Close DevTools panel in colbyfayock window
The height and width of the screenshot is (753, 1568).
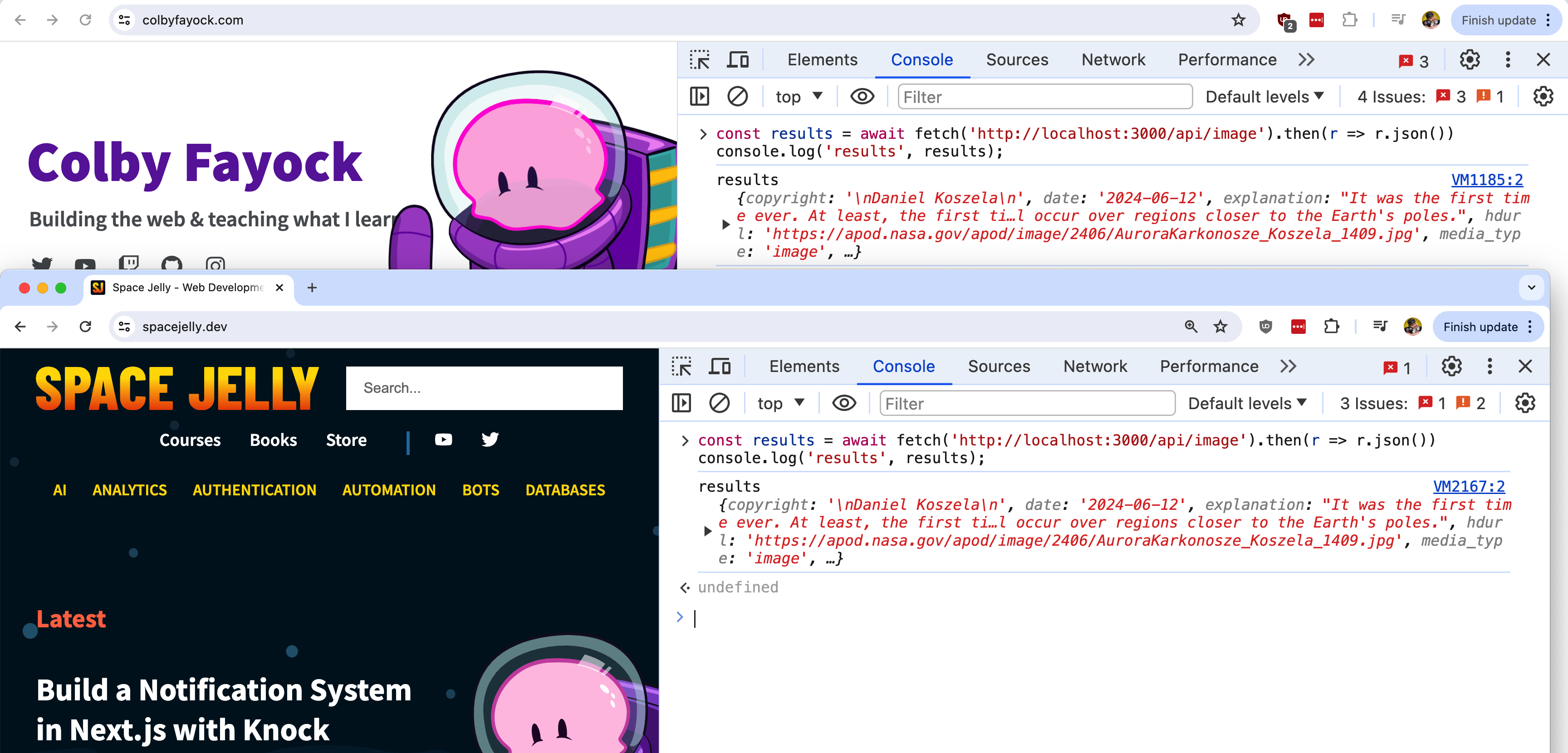coord(1543,60)
